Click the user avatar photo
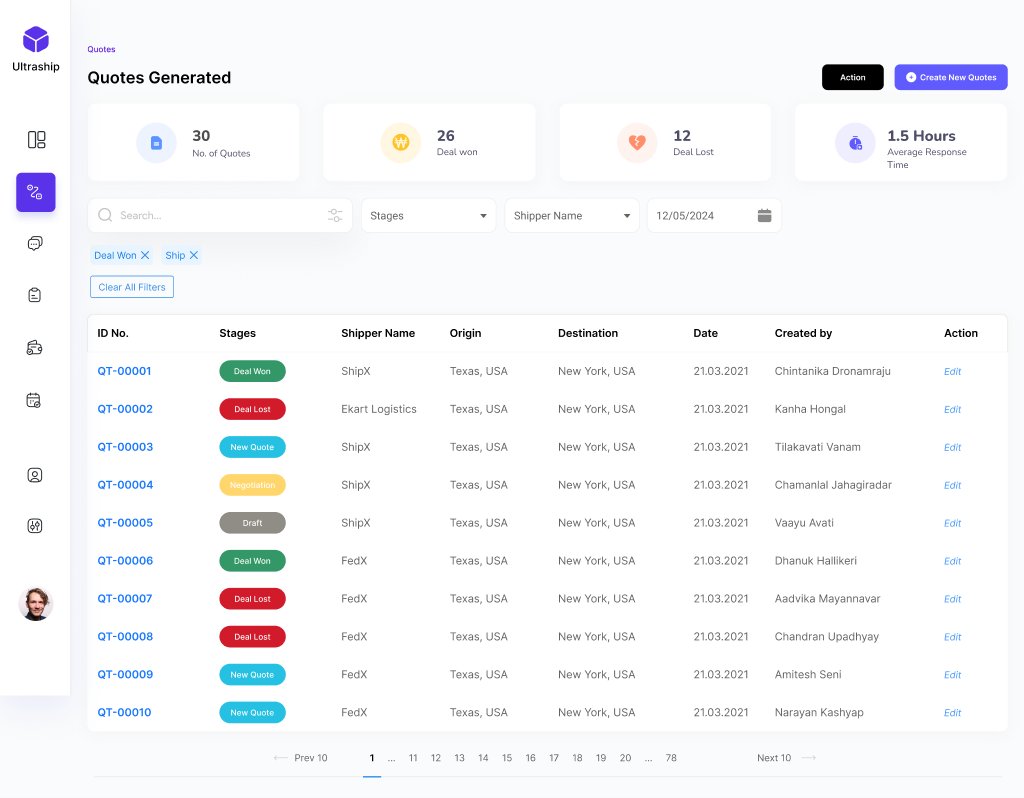The height and width of the screenshot is (798, 1024). [36, 603]
